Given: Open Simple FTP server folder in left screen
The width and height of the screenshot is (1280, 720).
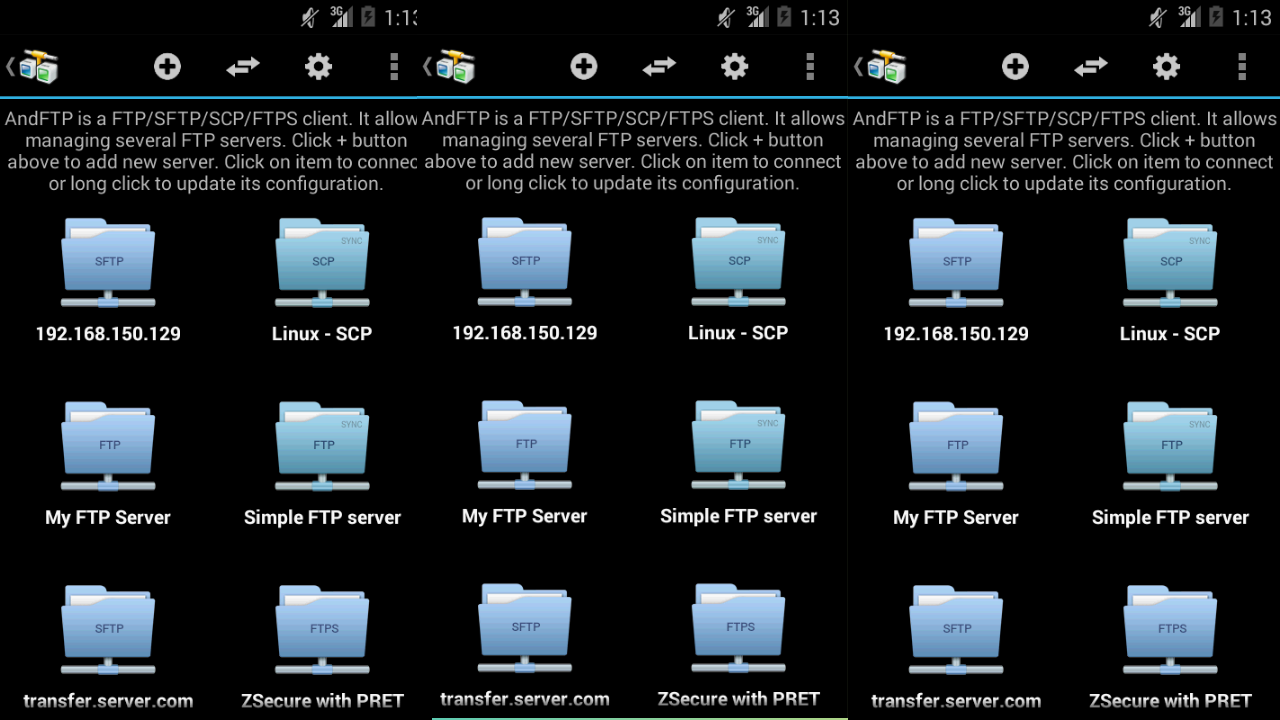Looking at the screenshot, I should point(322,447).
